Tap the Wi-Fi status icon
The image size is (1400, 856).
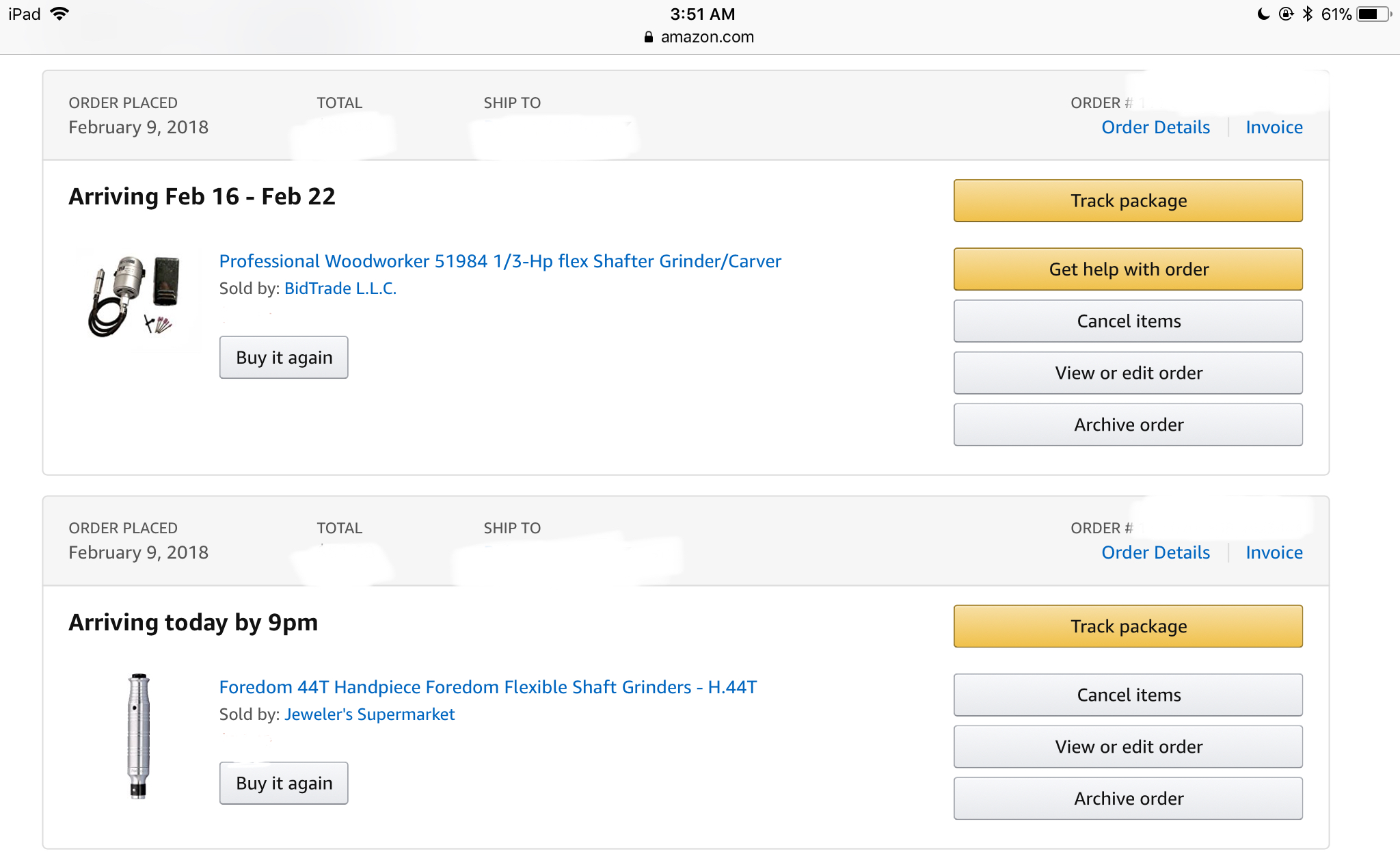(60, 14)
